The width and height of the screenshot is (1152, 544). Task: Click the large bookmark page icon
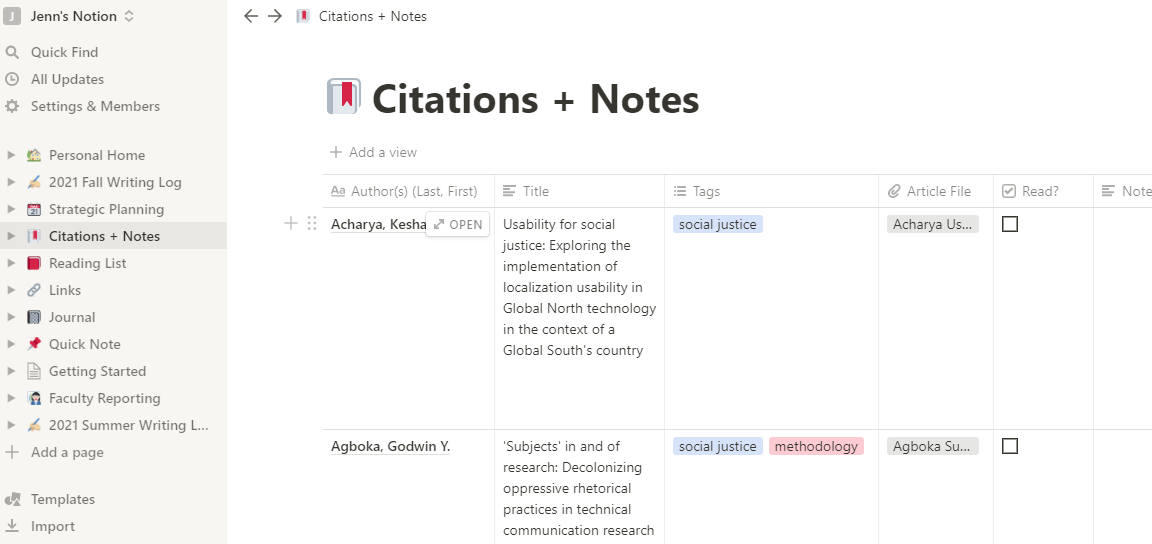[343, 97]
